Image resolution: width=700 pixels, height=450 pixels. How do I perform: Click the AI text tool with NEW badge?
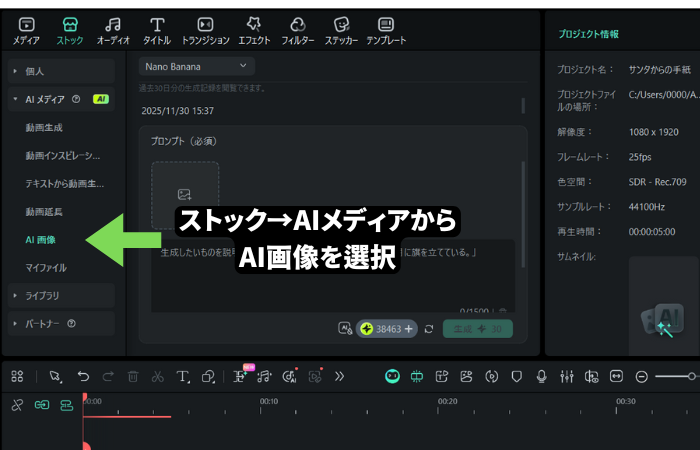[240, 376]
